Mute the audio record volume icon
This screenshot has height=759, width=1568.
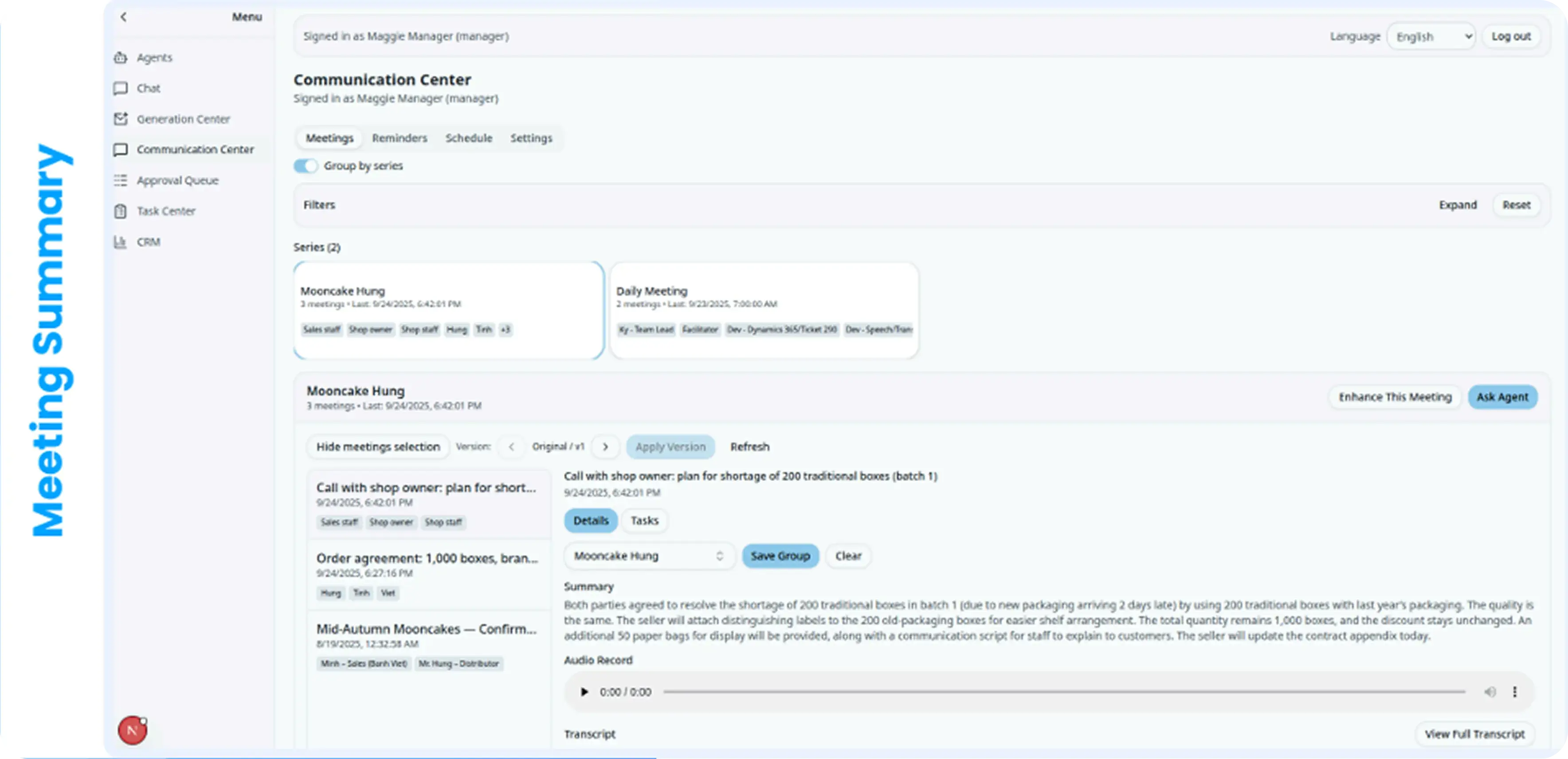pyautogui.click(x=1490, y=692)
